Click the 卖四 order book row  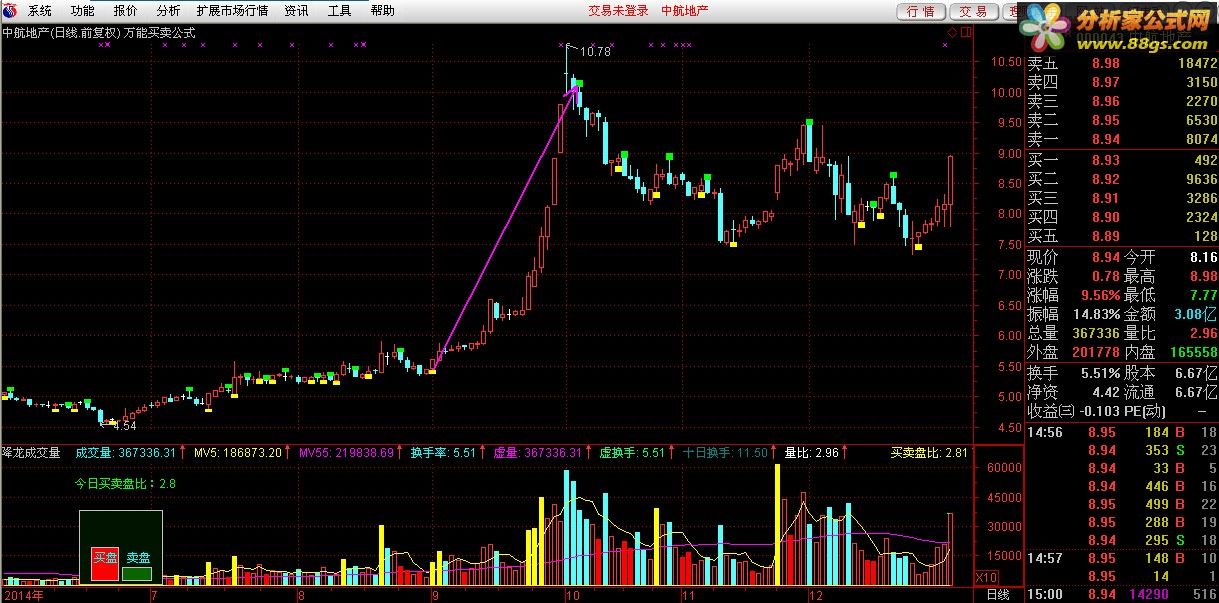click(x=1122, y=82)
